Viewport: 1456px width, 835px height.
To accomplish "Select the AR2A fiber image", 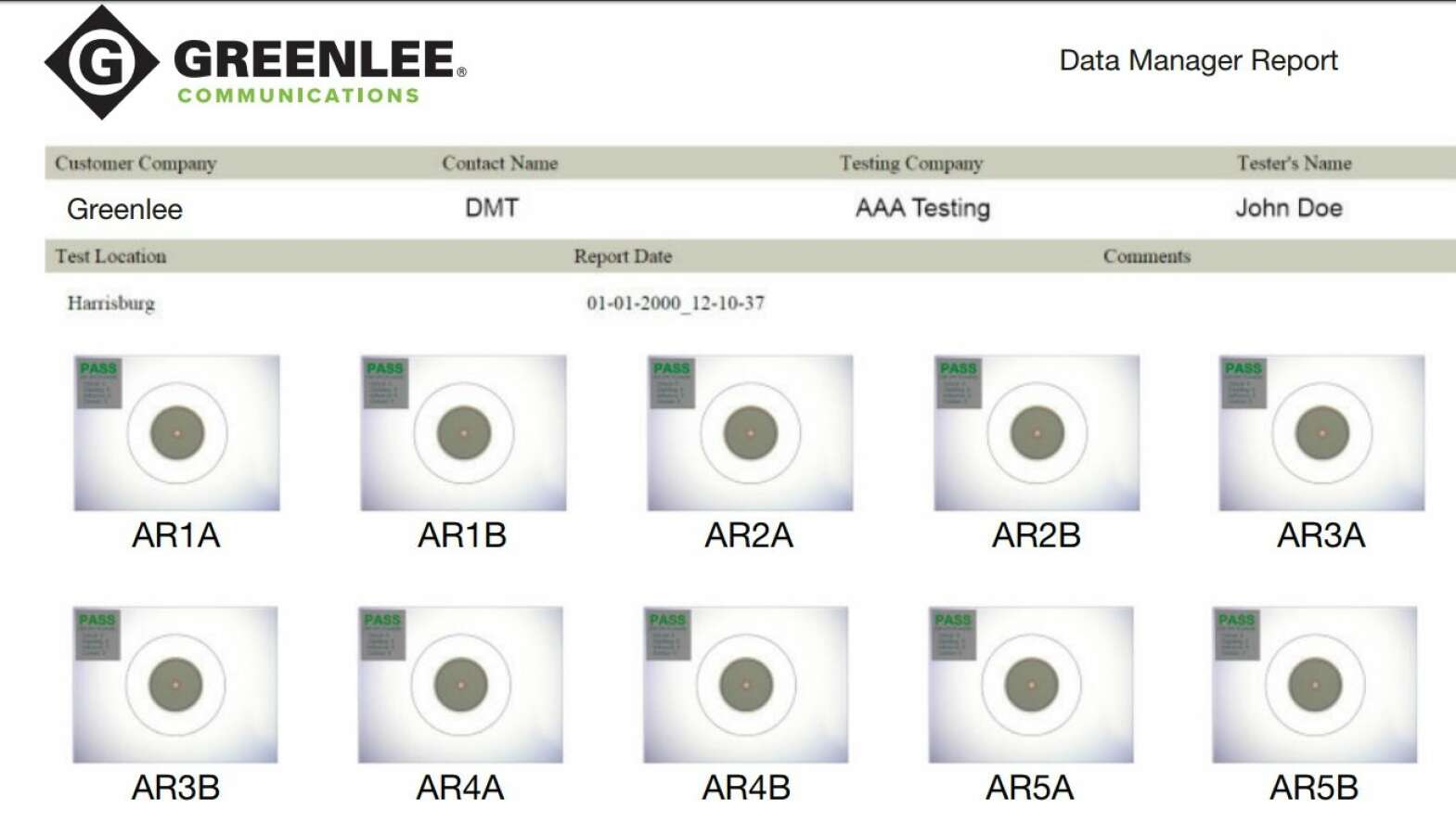I will 750,432.
